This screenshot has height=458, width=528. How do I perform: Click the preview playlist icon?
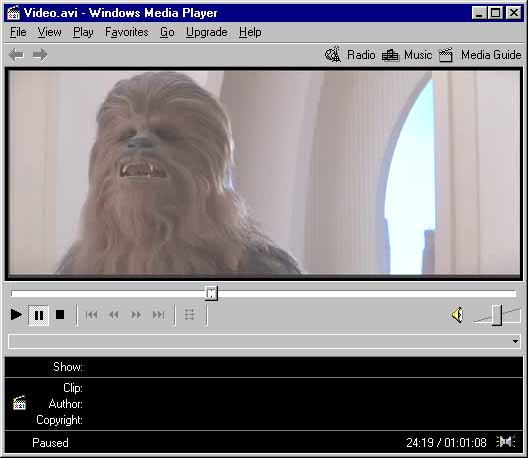(x=190, y=315)
